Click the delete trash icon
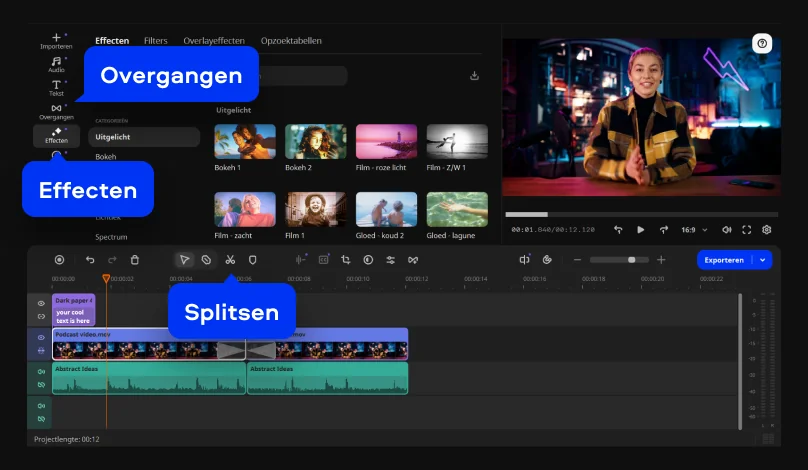 tap(135, 260)
